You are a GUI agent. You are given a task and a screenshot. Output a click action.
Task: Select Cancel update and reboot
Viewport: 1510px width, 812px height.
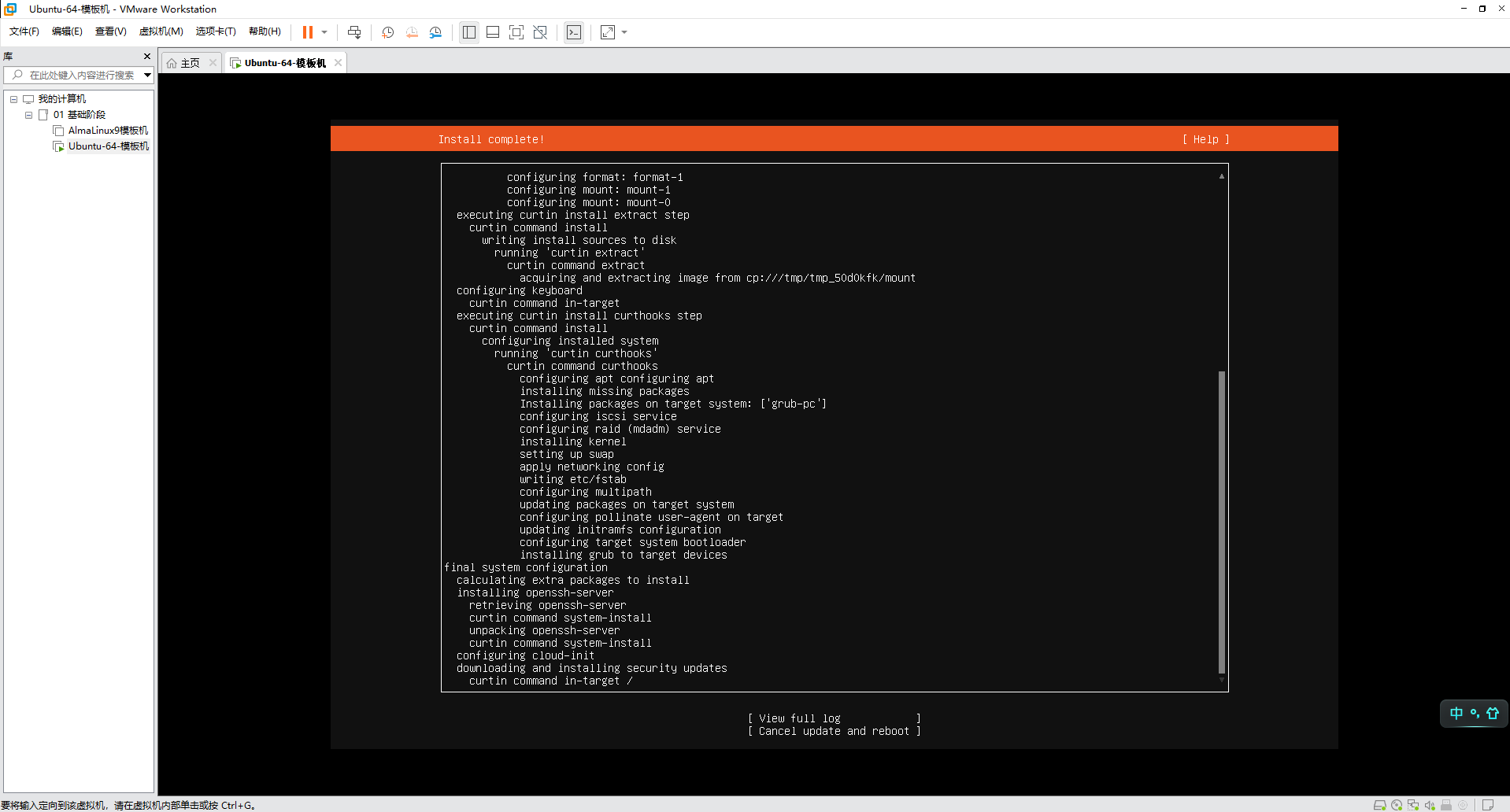pos(834,731)
